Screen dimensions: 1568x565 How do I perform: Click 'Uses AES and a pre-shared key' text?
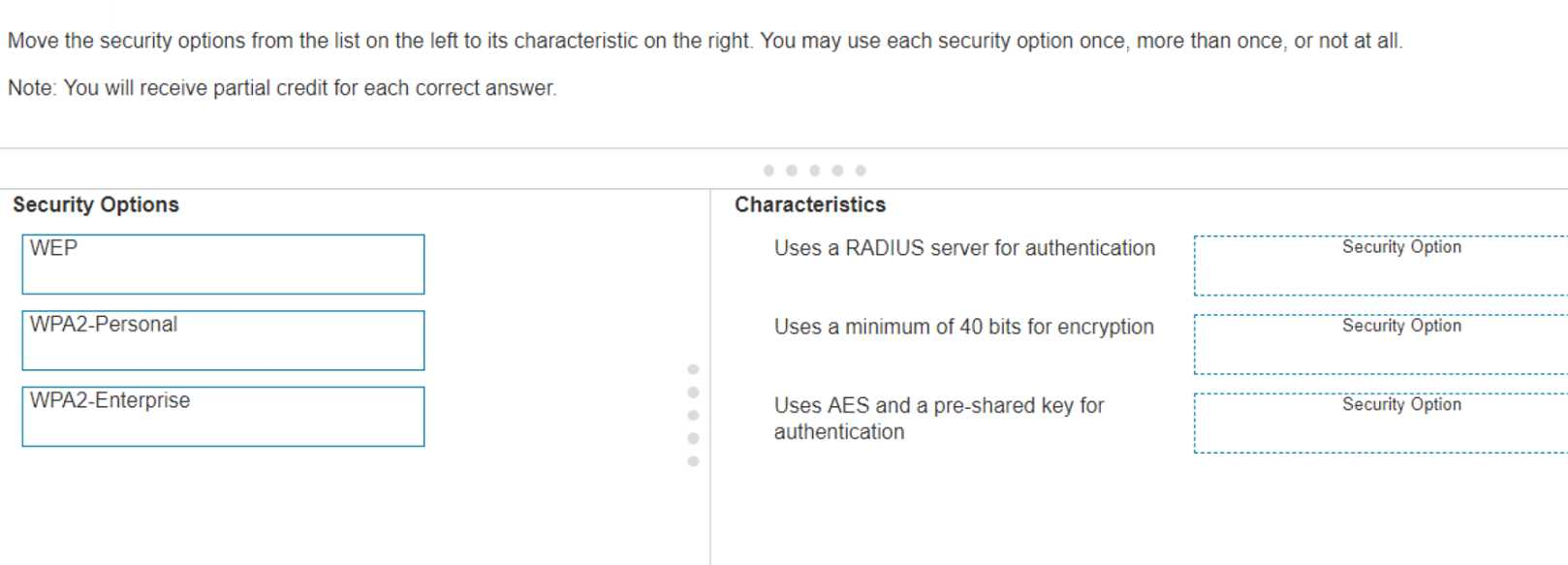(938, 405)
